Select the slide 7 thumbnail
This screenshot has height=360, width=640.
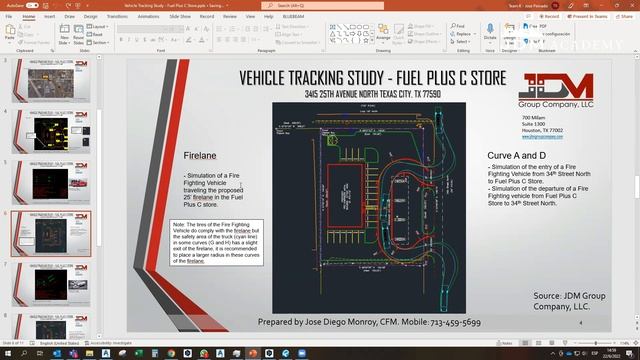click(51, 284)
